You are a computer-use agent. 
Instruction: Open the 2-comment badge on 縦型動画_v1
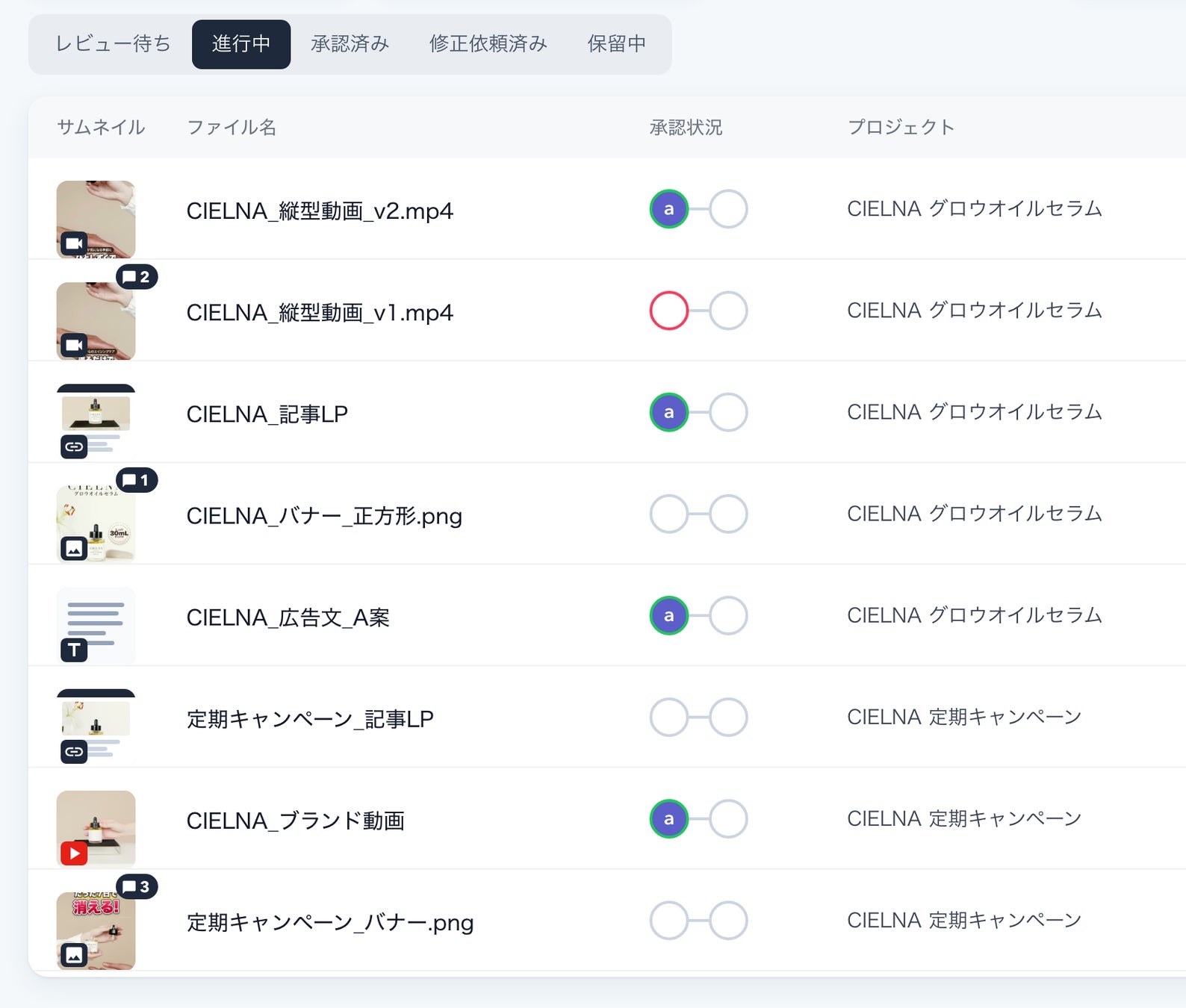point(137,277)
